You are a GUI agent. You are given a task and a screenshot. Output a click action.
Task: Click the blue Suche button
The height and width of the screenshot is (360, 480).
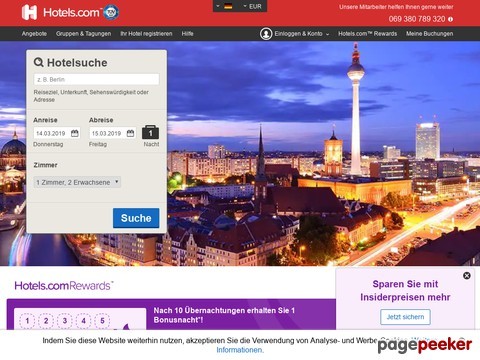point(136,218)
